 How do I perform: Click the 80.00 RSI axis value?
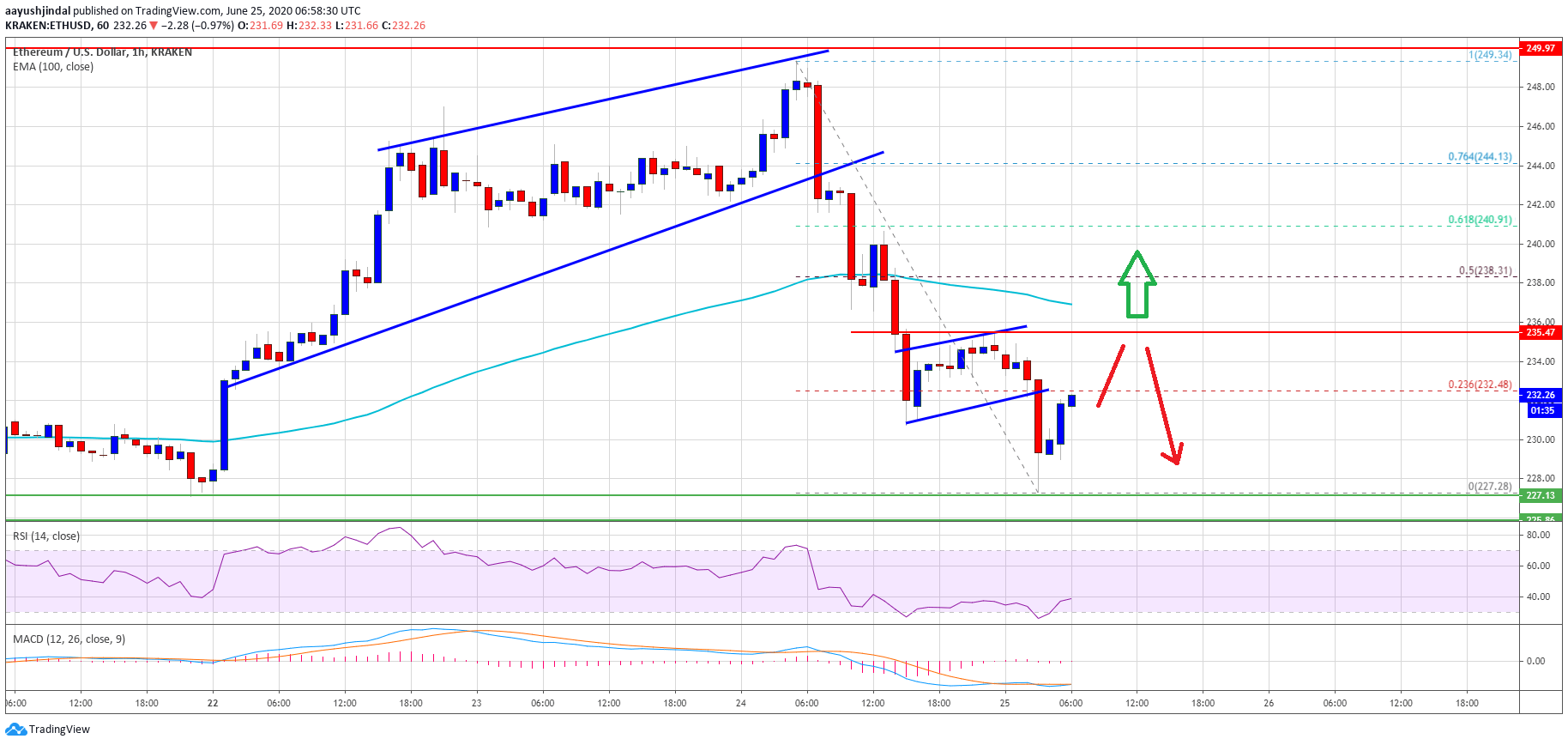[x=1538, y=535]
